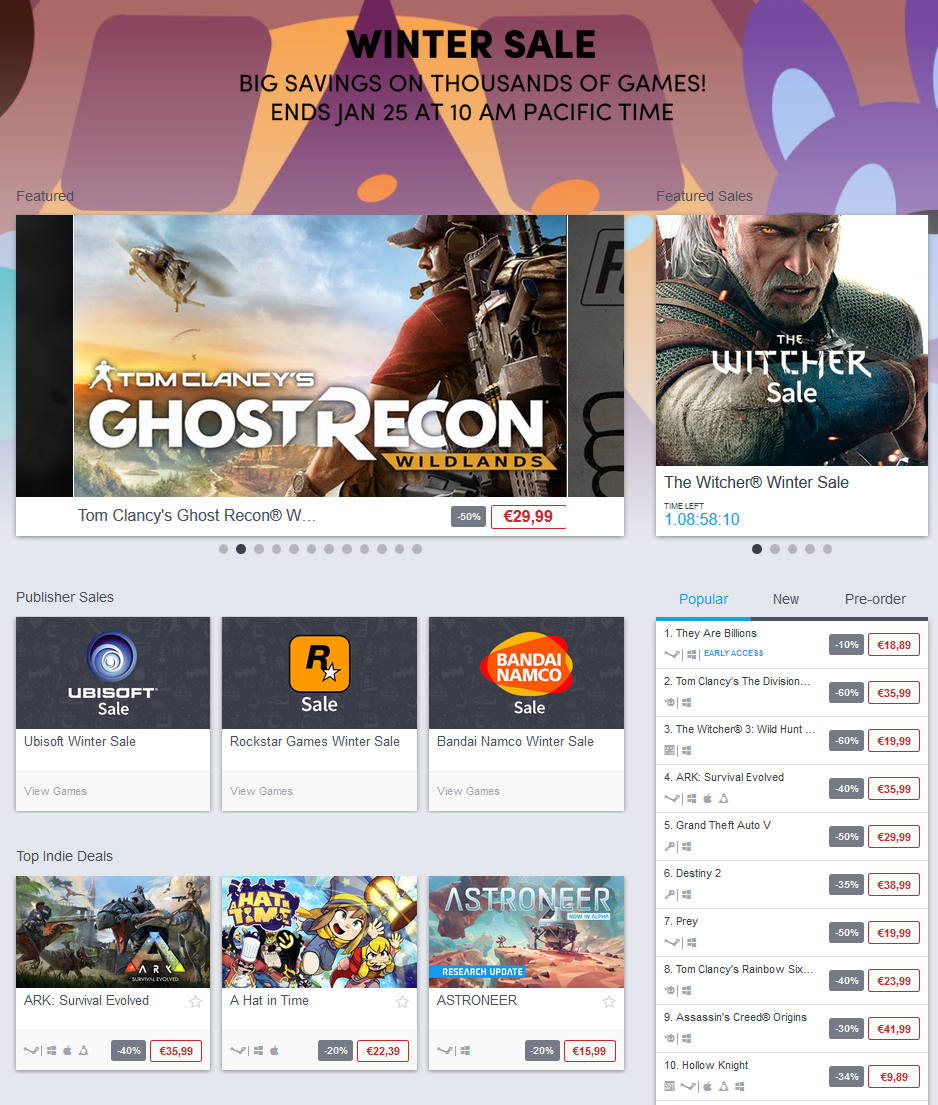Viewport: 938px width, 1105px height.
Task: Open the A Hat in Time cover image
Action: 319,932
